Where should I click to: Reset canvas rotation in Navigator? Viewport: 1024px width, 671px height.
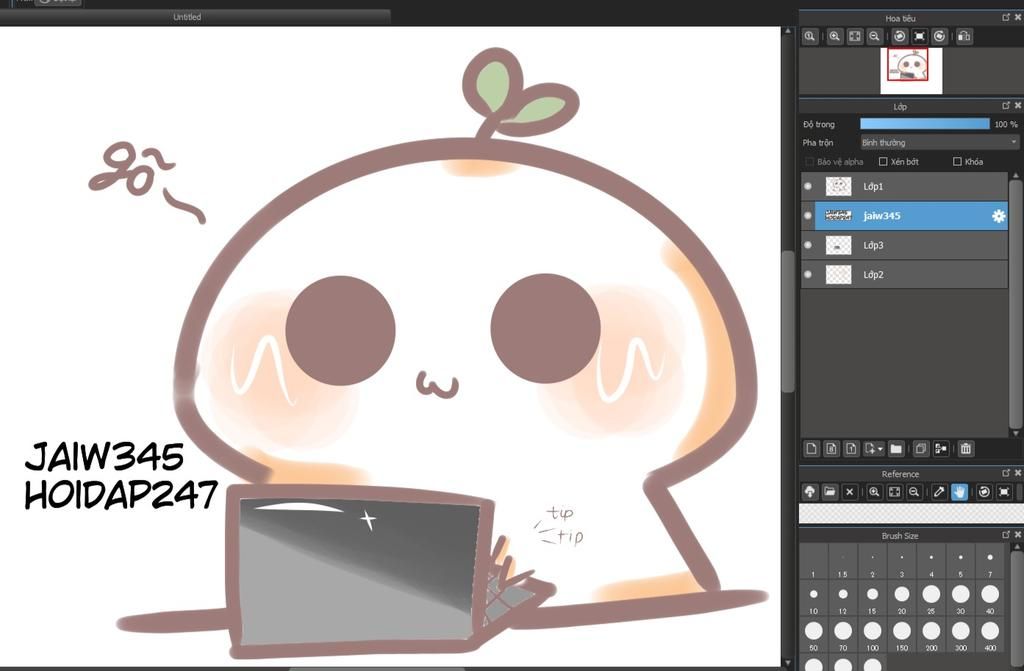click(920, 37)
